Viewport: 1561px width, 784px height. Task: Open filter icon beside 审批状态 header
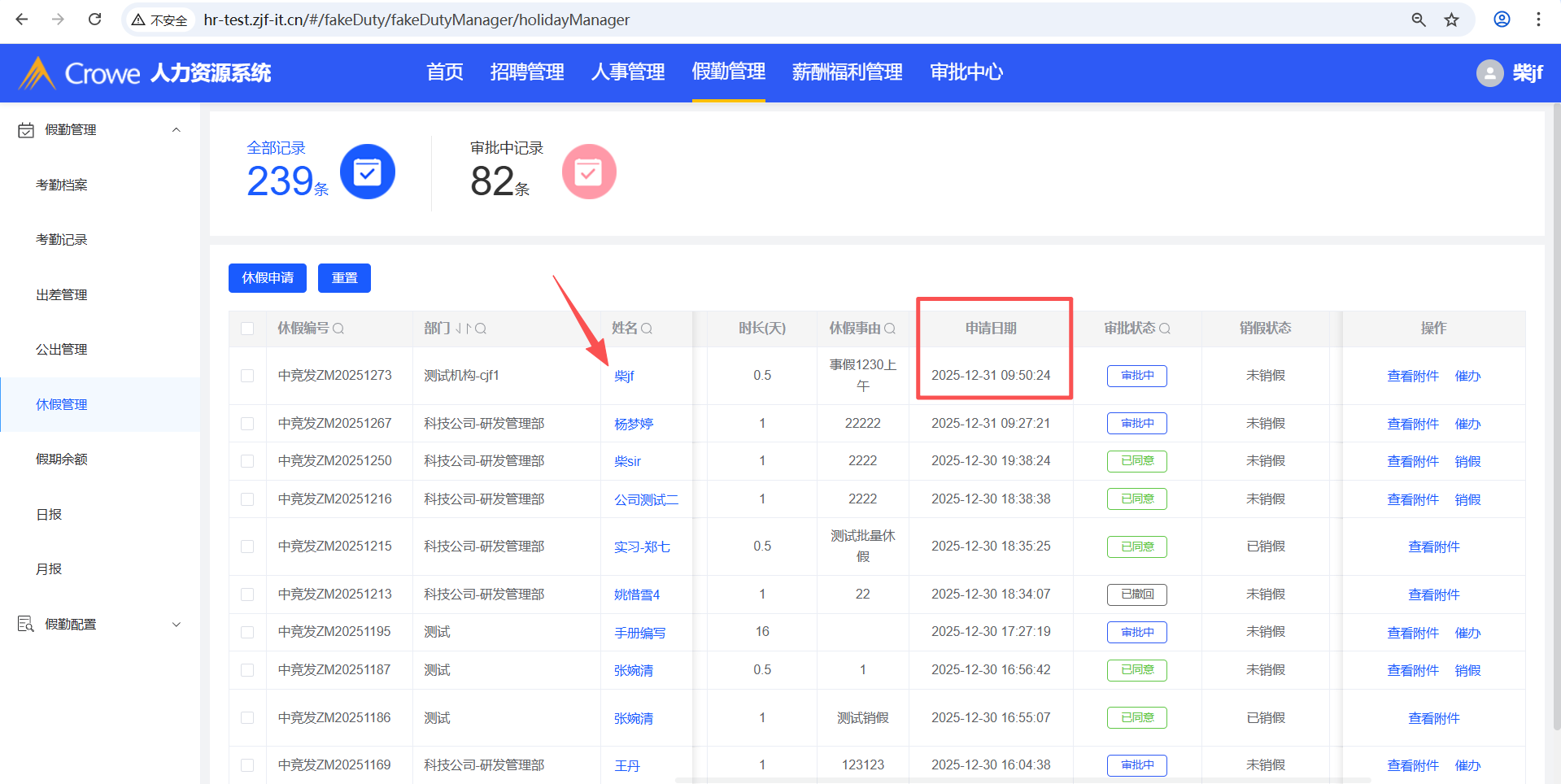tap(1165, 329)
